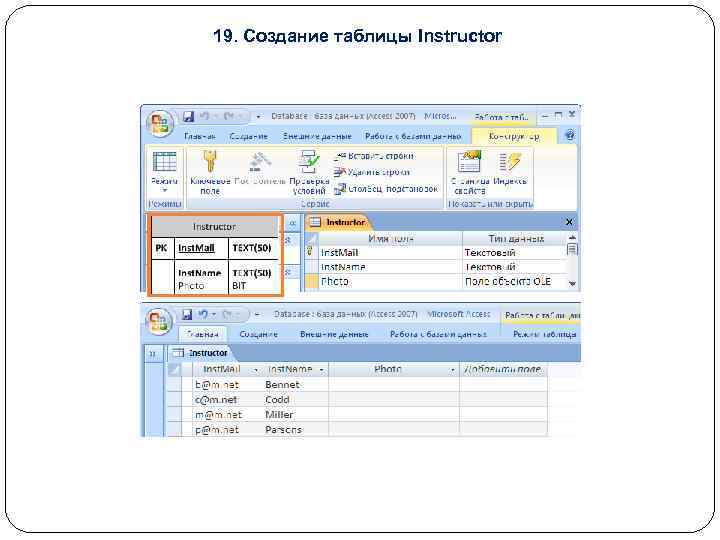Click the Индексы lightning icon
The height and width of the screenshot is (540, 720).
click(510, 162)
